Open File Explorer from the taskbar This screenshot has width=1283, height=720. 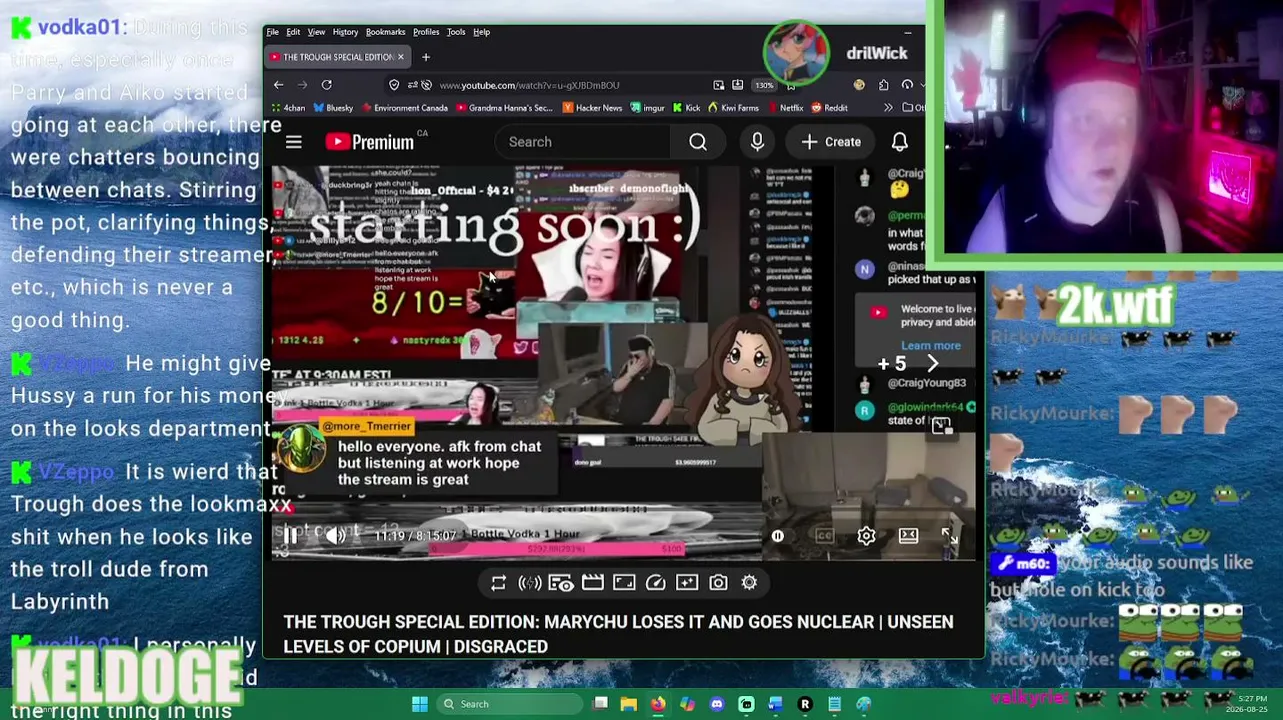point(628,704)
